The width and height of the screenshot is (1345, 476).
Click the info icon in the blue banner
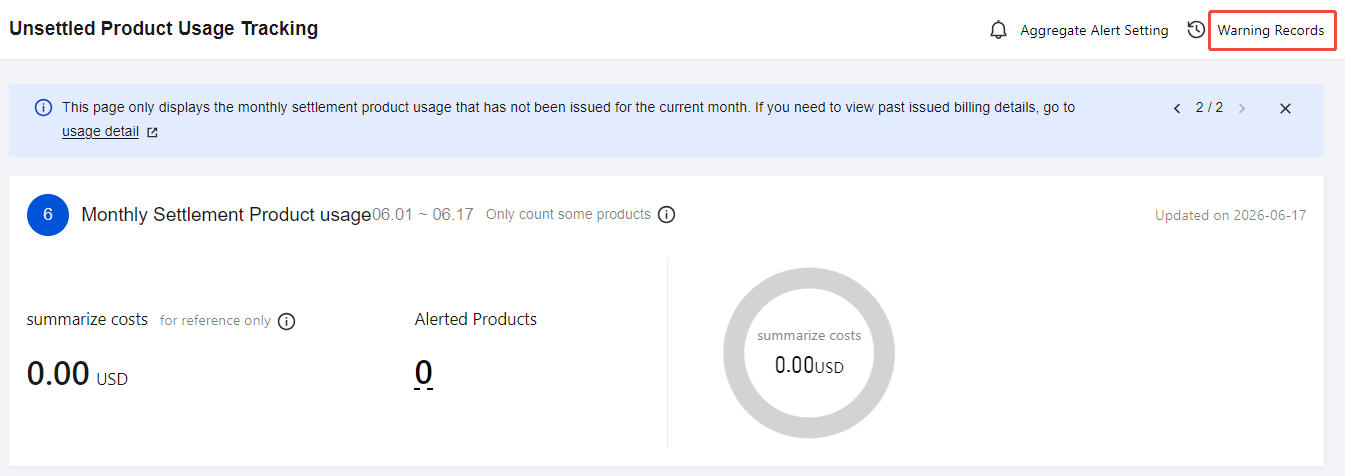44,107
